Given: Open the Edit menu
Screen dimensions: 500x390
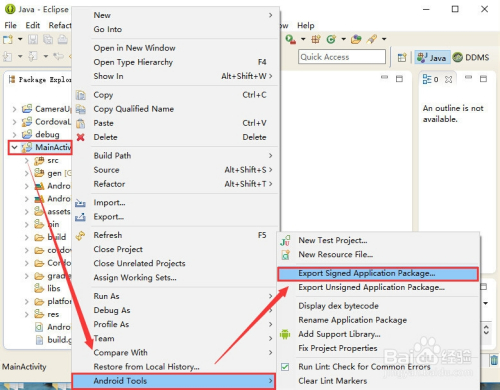Looking at the screenshot, I should pos(33,25).
